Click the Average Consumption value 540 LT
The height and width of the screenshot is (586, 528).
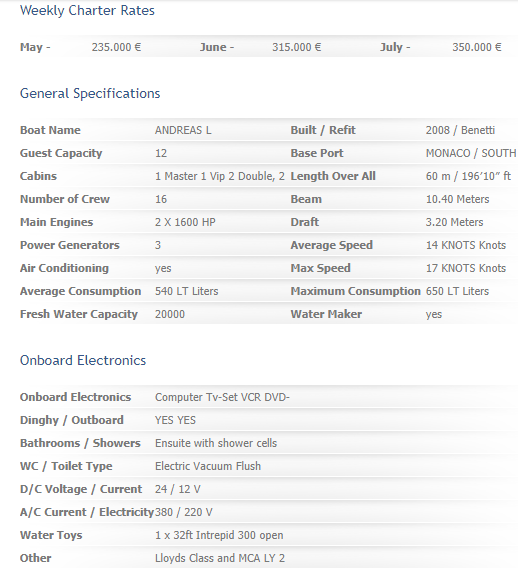[186, 291]
